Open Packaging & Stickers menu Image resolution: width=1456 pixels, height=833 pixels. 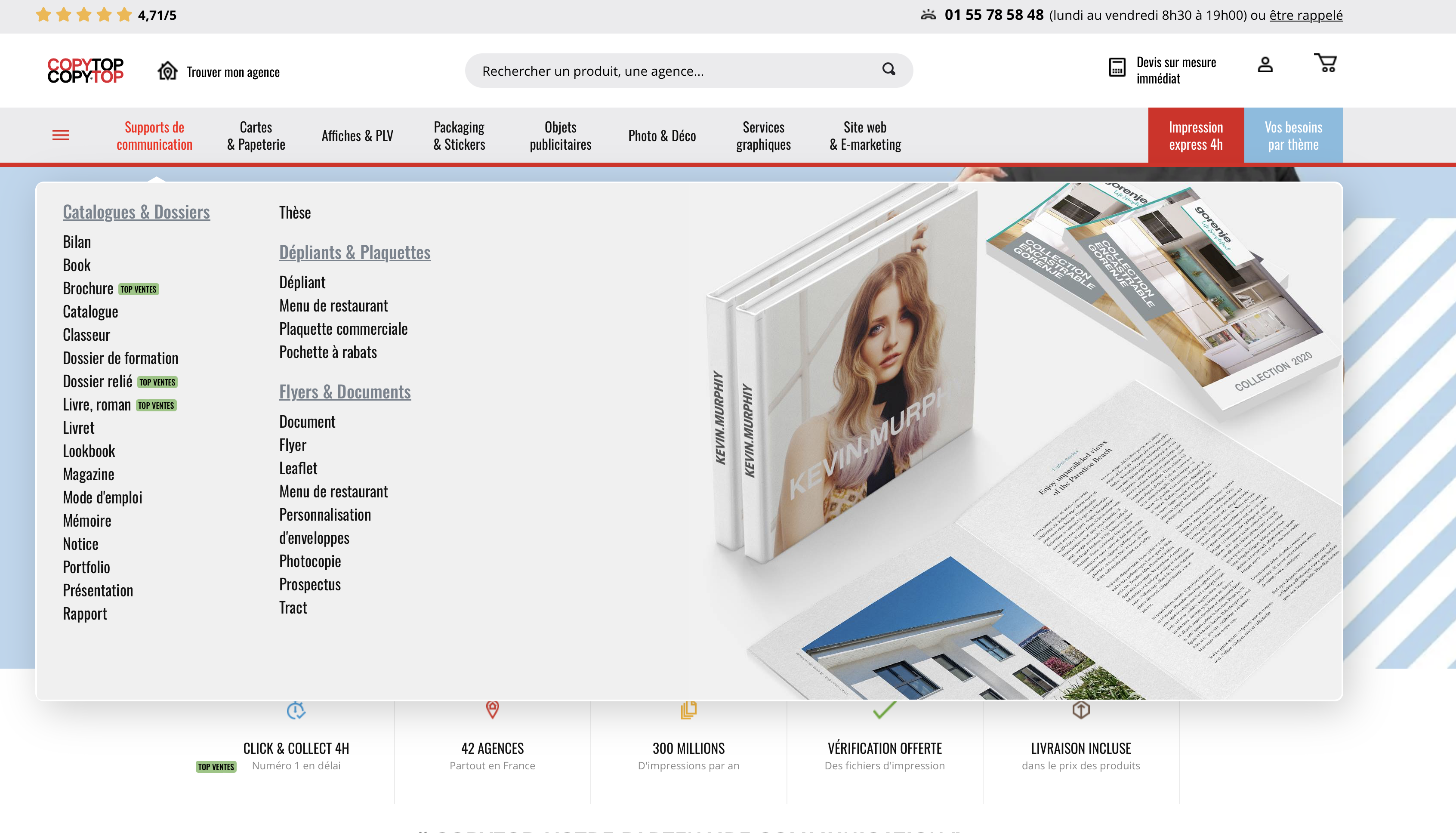pyautogui.click(x=459, y=136)
